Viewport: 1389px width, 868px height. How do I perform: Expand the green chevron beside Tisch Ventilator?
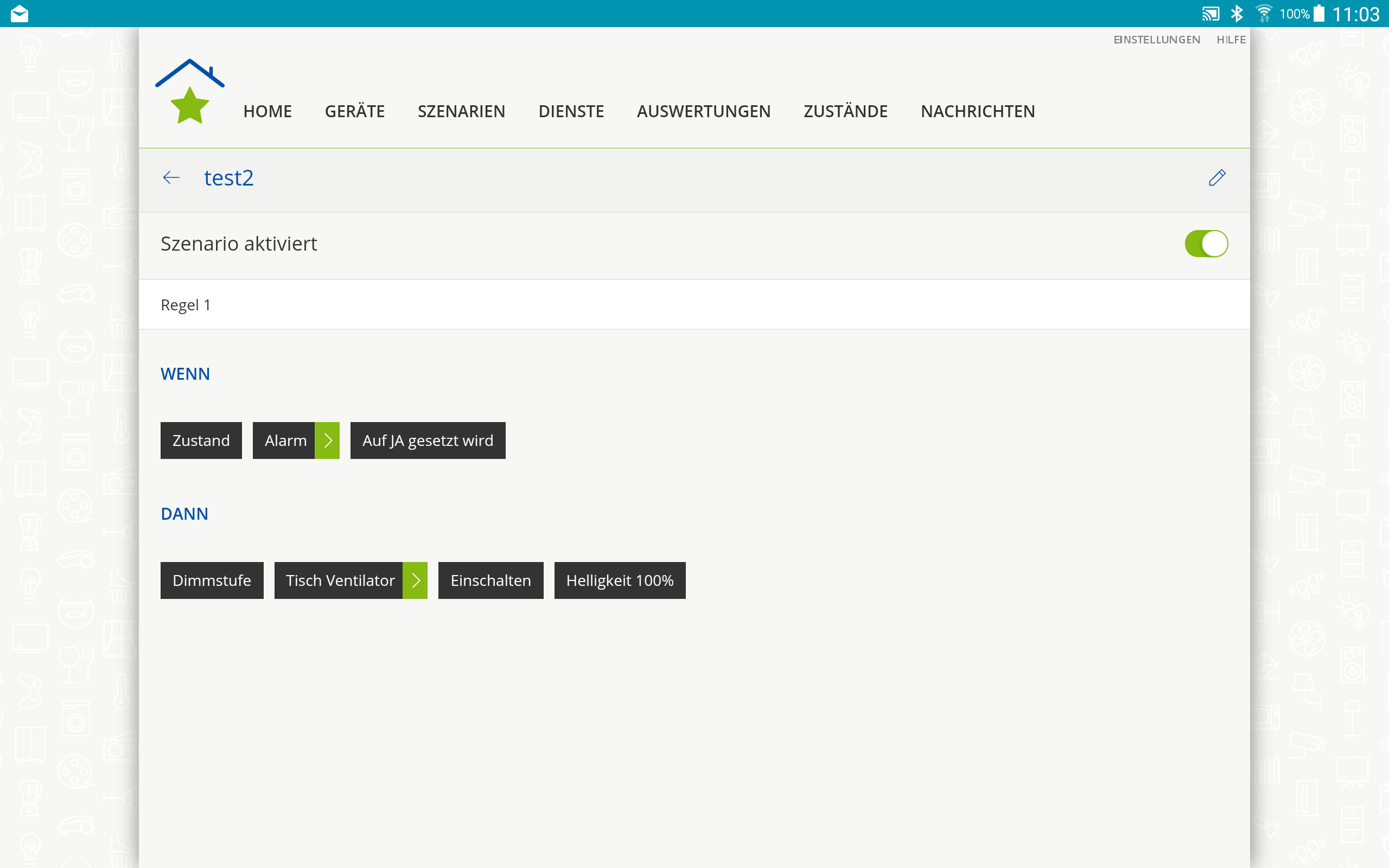pos(416,580)
